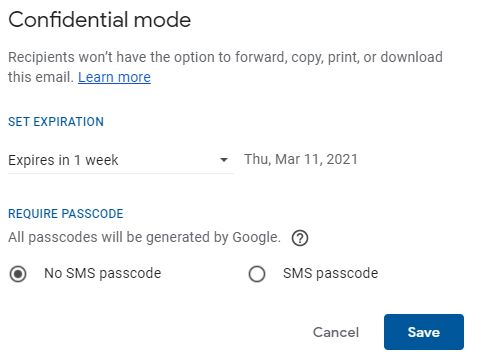Click the expiration dropdown arrow
The height and width of the screenshot is (363, 477).
tap(224, 160)
